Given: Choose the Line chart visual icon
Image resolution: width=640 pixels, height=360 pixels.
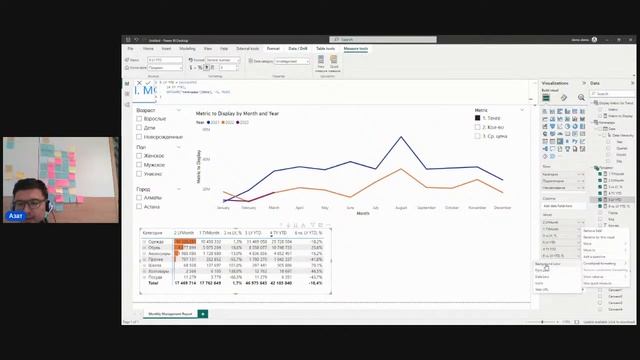Looking at the screenshot, I should tap(545, 119).
